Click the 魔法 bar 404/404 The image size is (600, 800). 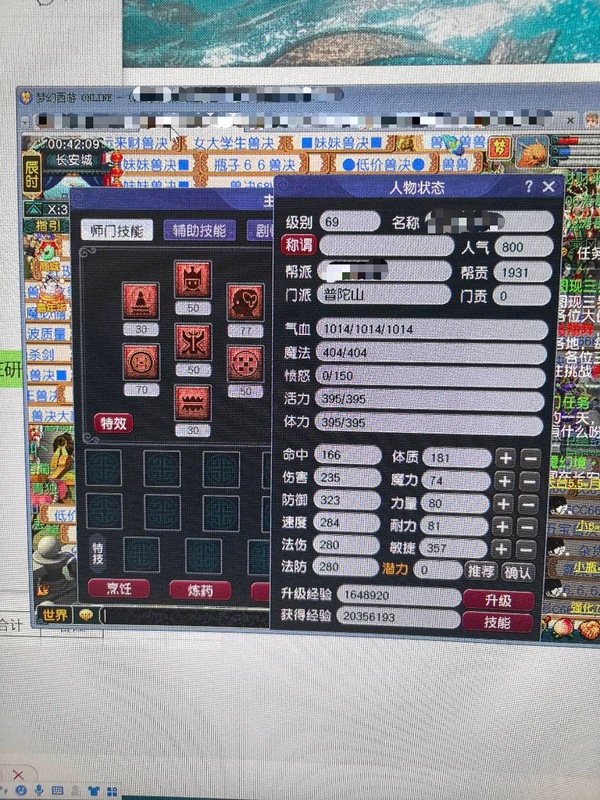431,353
